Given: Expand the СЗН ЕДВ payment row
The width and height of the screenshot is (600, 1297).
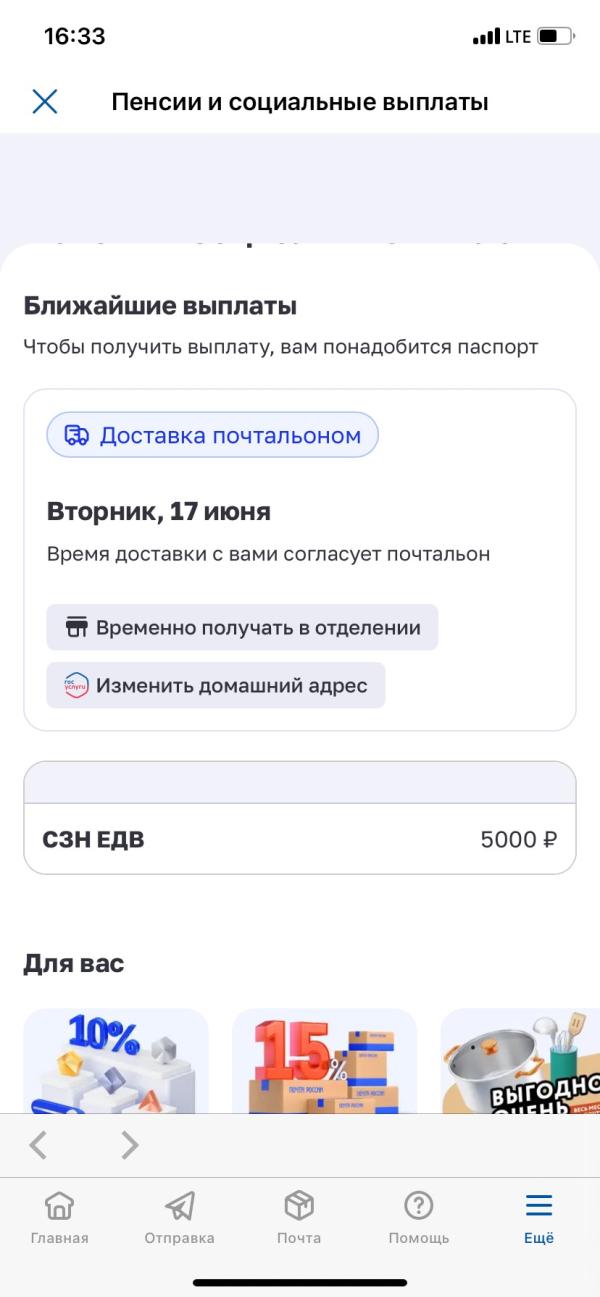Looking at the screenshot, I should [299, 839].
